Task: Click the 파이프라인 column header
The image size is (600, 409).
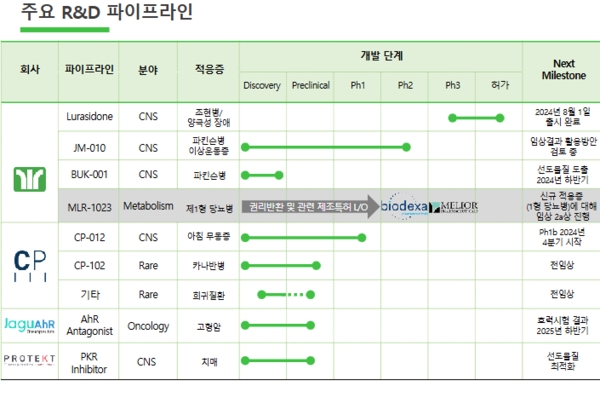Action: 89,70
